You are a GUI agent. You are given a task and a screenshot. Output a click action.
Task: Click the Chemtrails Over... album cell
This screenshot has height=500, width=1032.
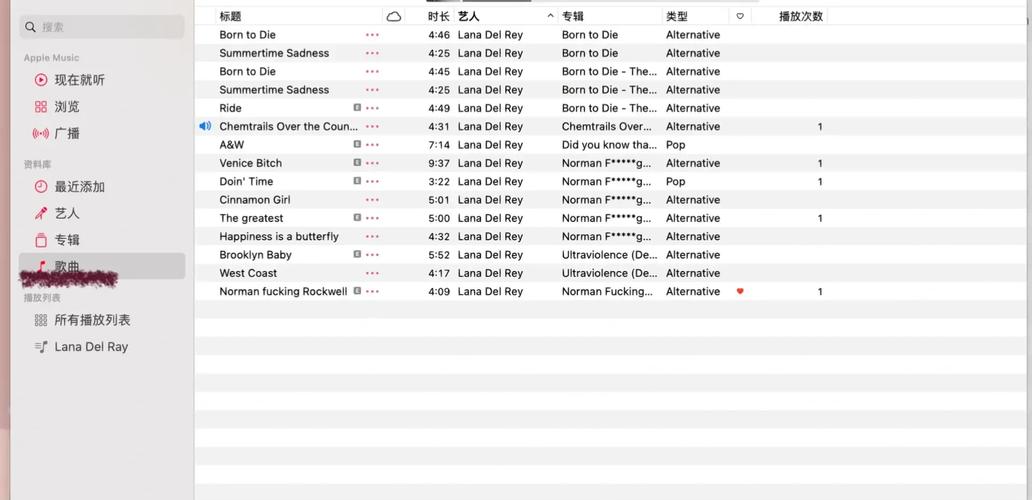point(607,126)
